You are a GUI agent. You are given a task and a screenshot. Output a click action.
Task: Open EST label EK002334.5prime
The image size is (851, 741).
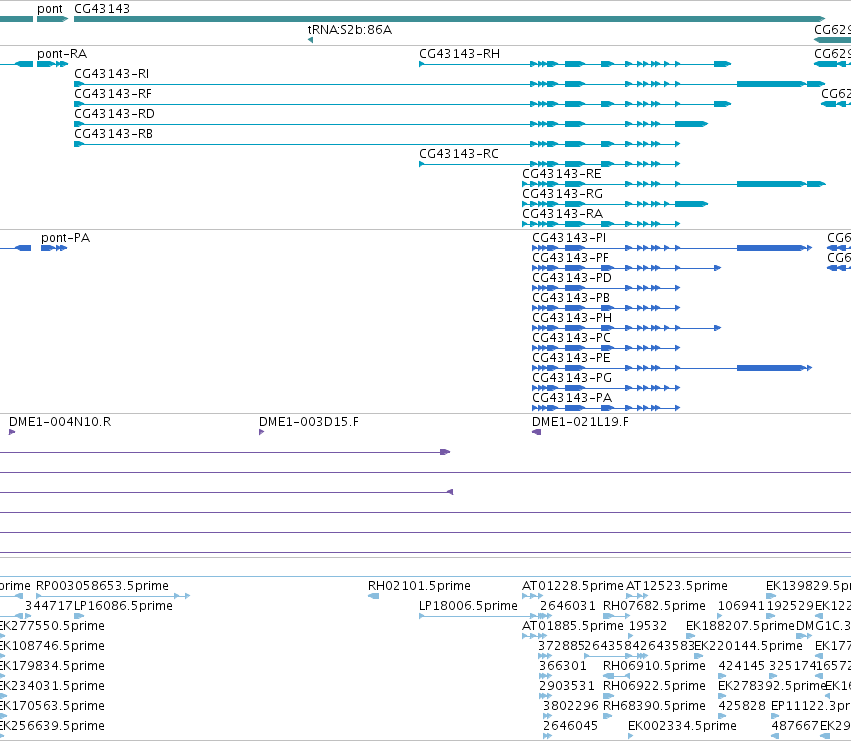682,727
